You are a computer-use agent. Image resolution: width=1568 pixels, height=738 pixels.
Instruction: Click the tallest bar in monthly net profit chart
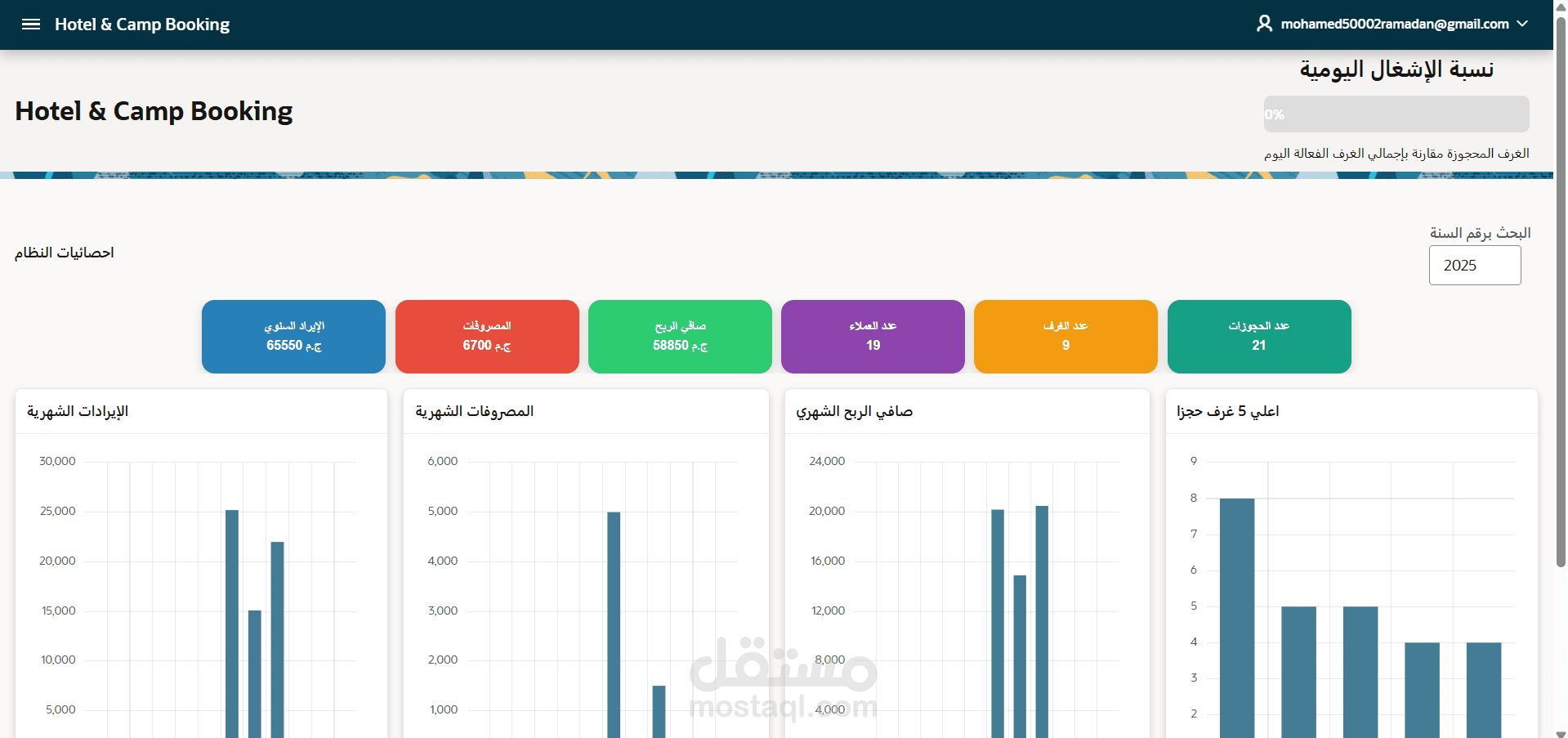point(1042,621)
